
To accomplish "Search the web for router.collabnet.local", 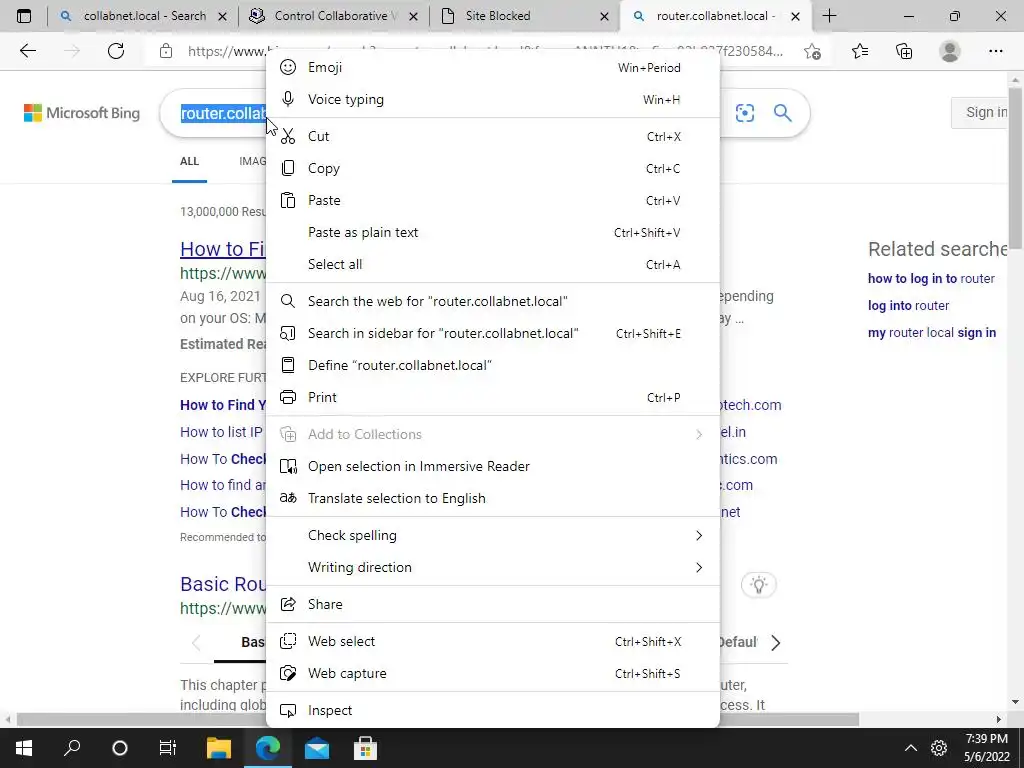I will 492,301.
